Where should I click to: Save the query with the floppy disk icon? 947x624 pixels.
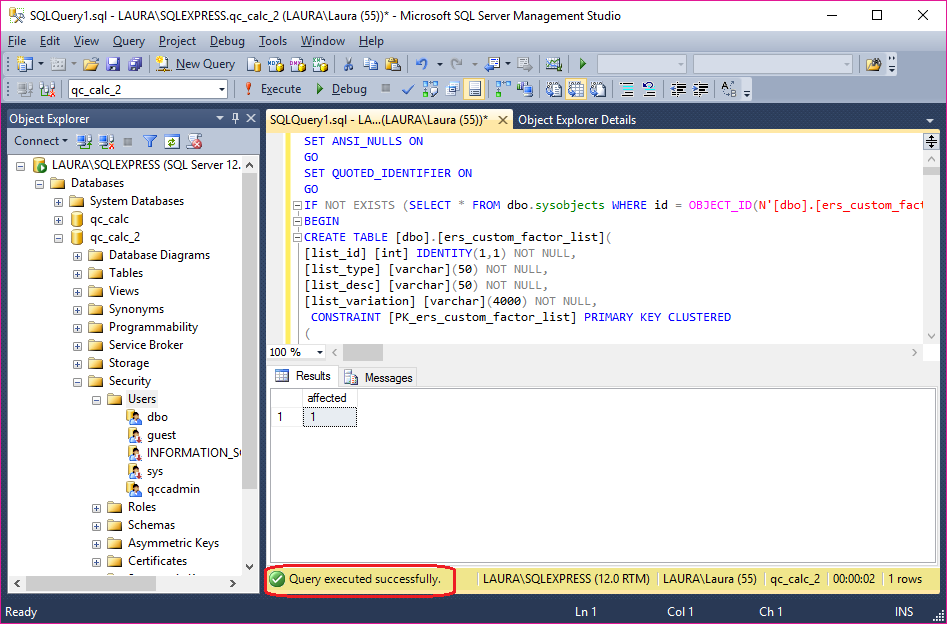click(113, 64)
